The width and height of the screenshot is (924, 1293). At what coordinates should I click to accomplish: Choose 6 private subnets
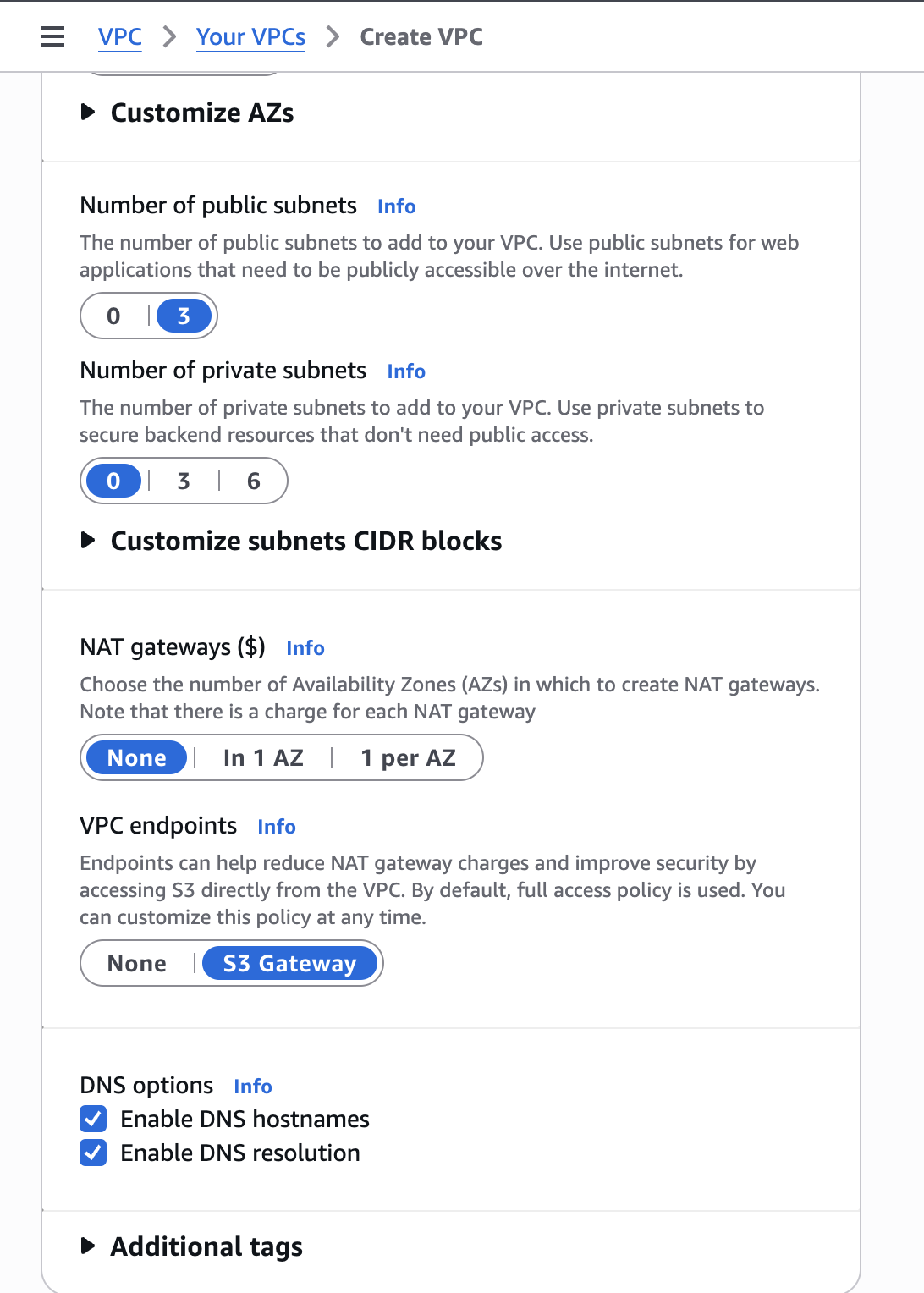(253, 481)
